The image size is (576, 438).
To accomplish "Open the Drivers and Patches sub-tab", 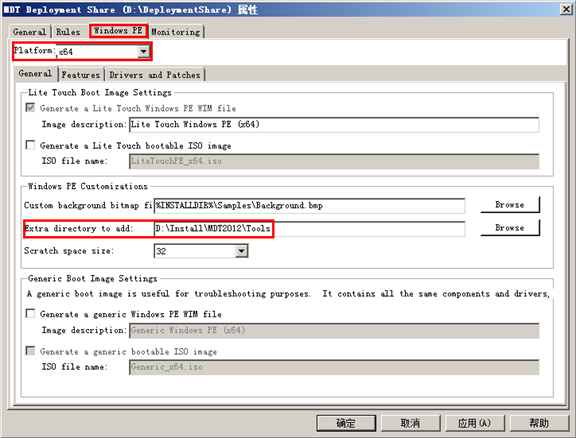I will tap(155, 75).
